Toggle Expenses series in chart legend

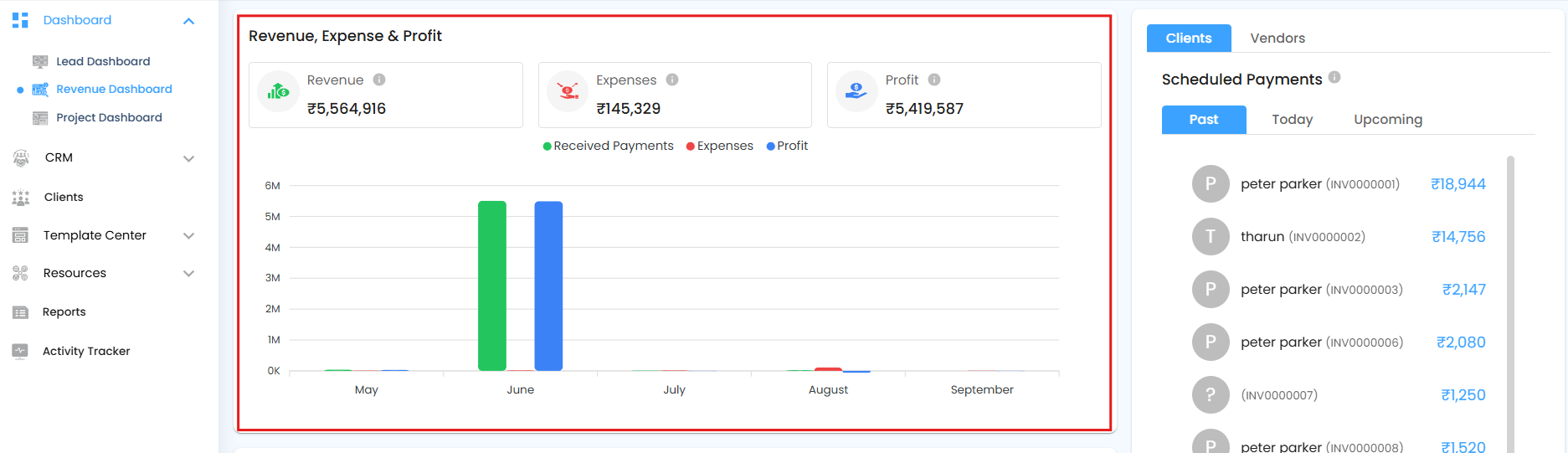(720, 146)
